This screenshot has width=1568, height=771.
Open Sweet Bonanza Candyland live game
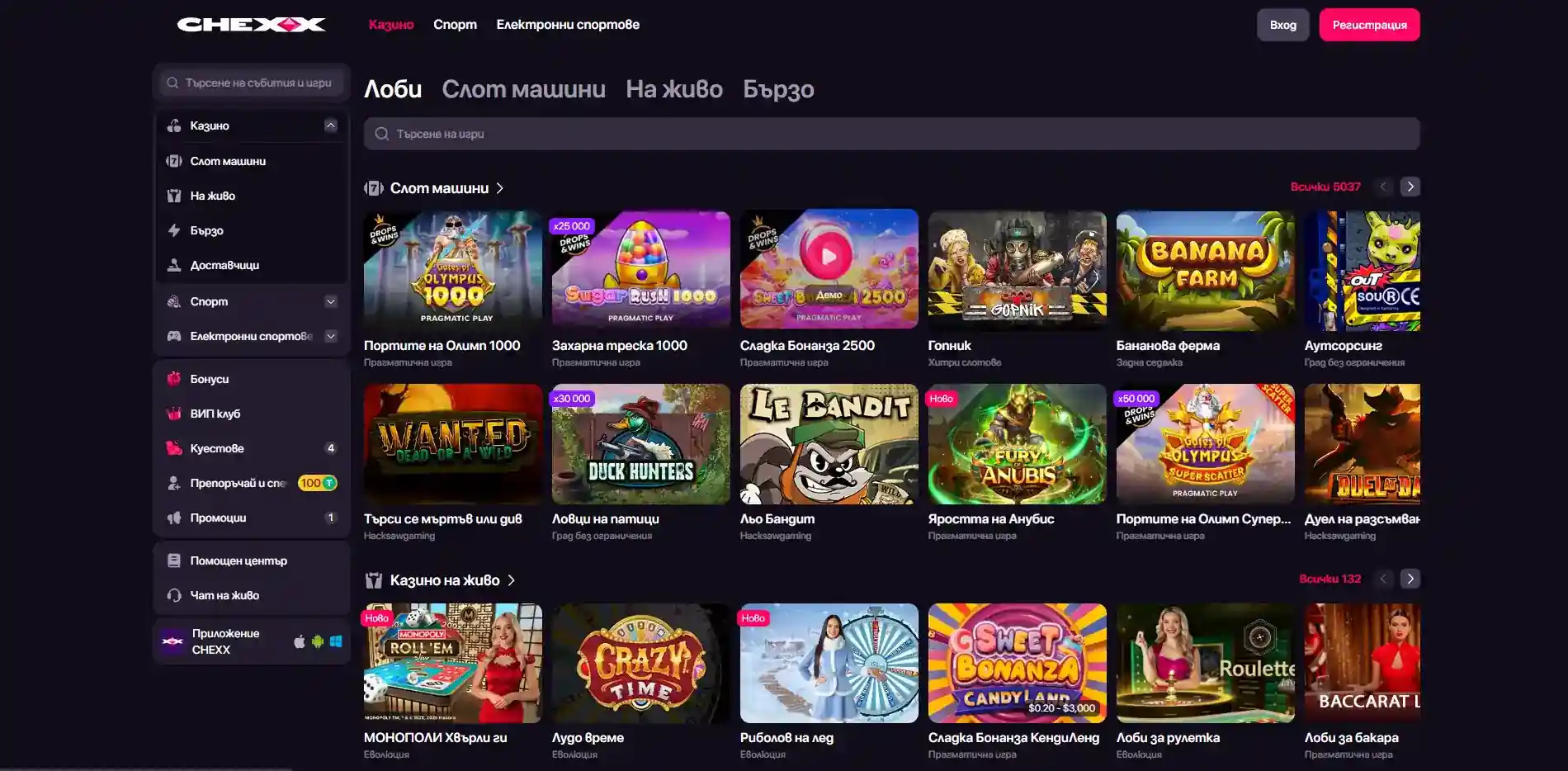1018,664
